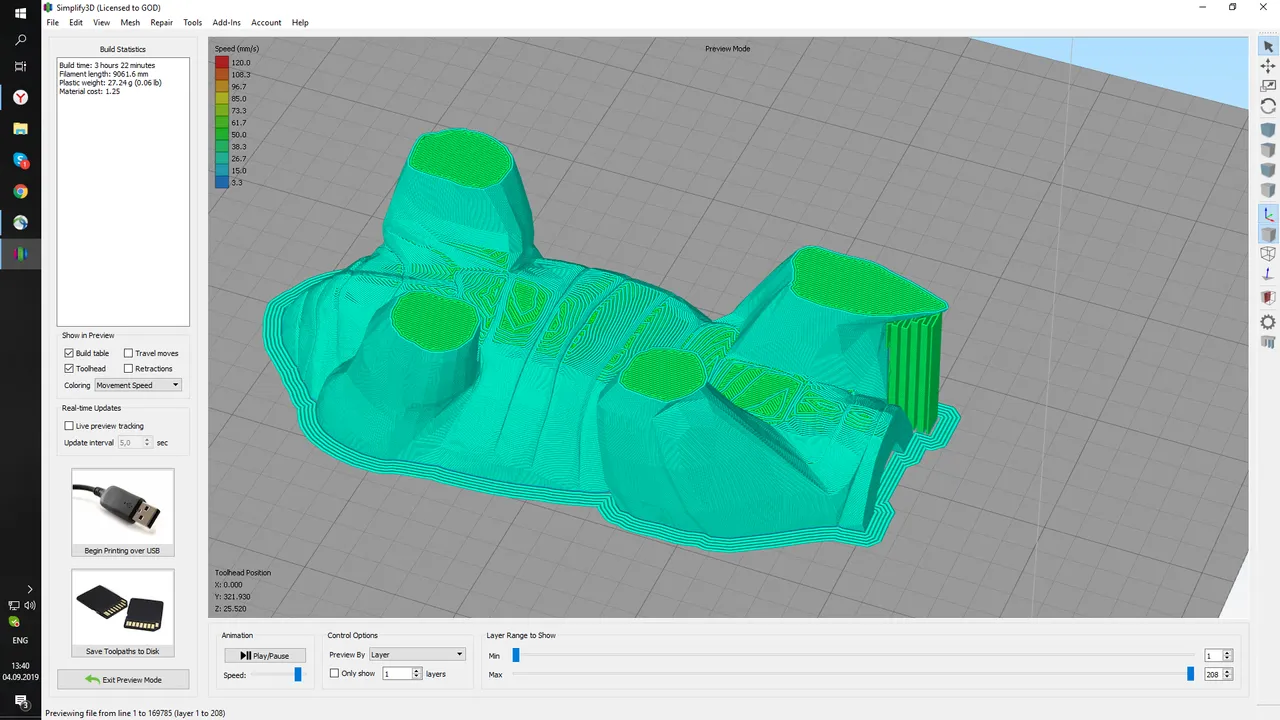Open the Account menu

point(266,22)
